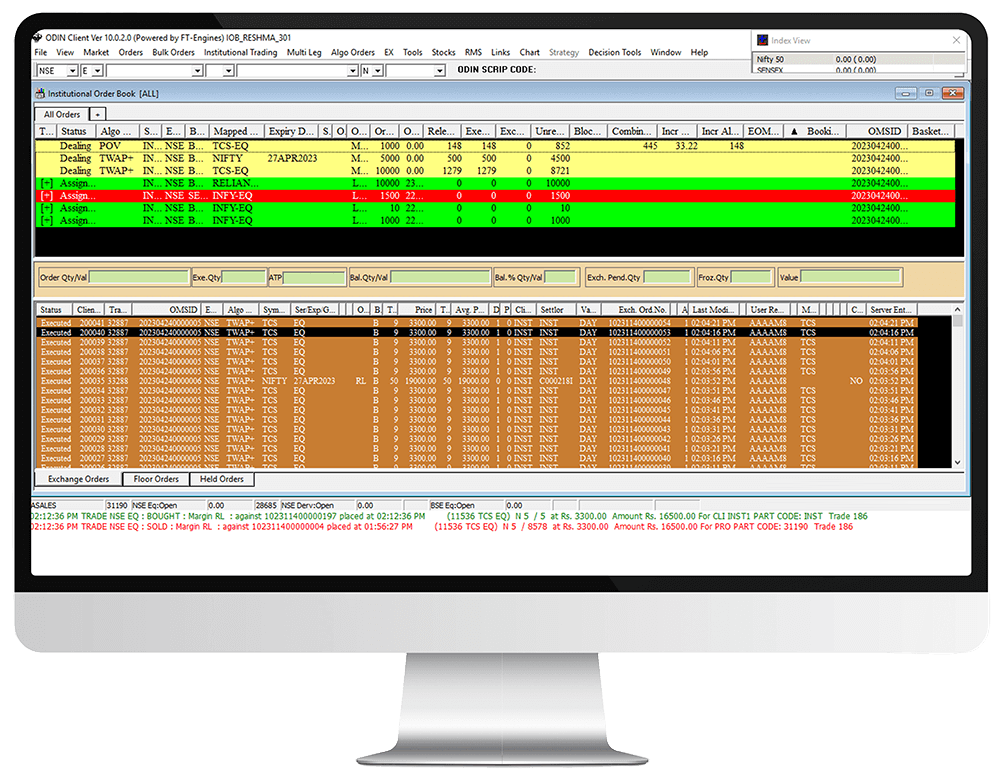Open the RMS menu
This screenshot has width=1000, height=782.
tap(473, 52)
